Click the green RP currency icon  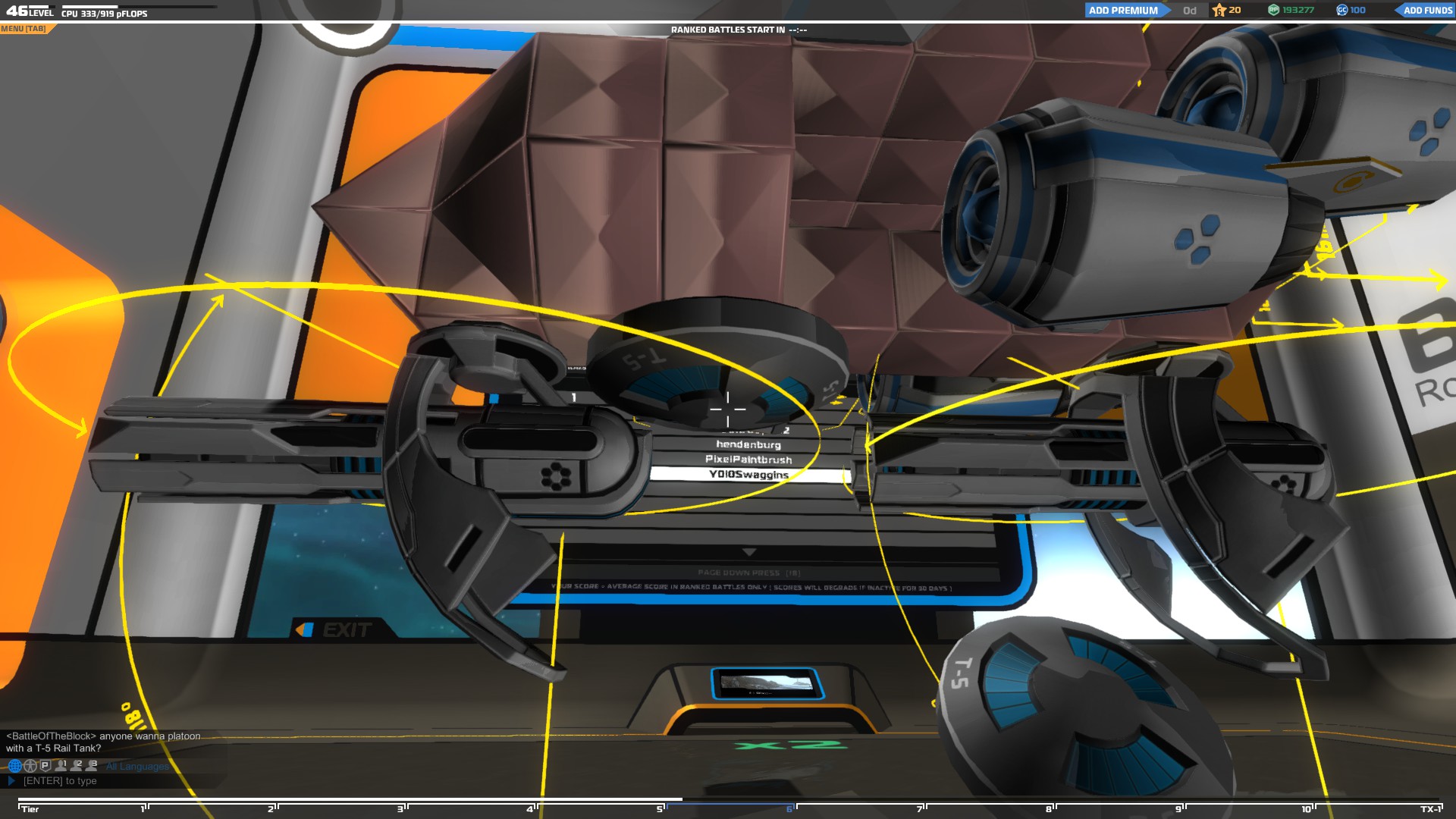(1274, 10)
